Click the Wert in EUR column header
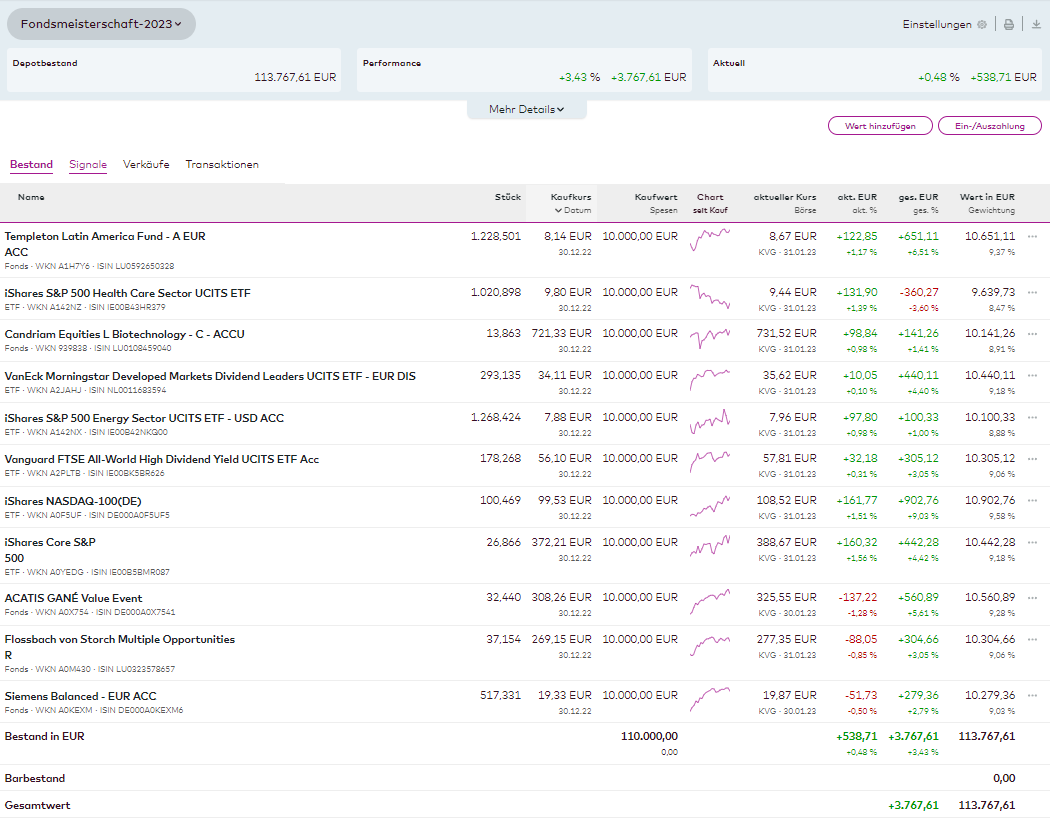Viewport: 1052px width, 821px height. (x=986, y=198)
